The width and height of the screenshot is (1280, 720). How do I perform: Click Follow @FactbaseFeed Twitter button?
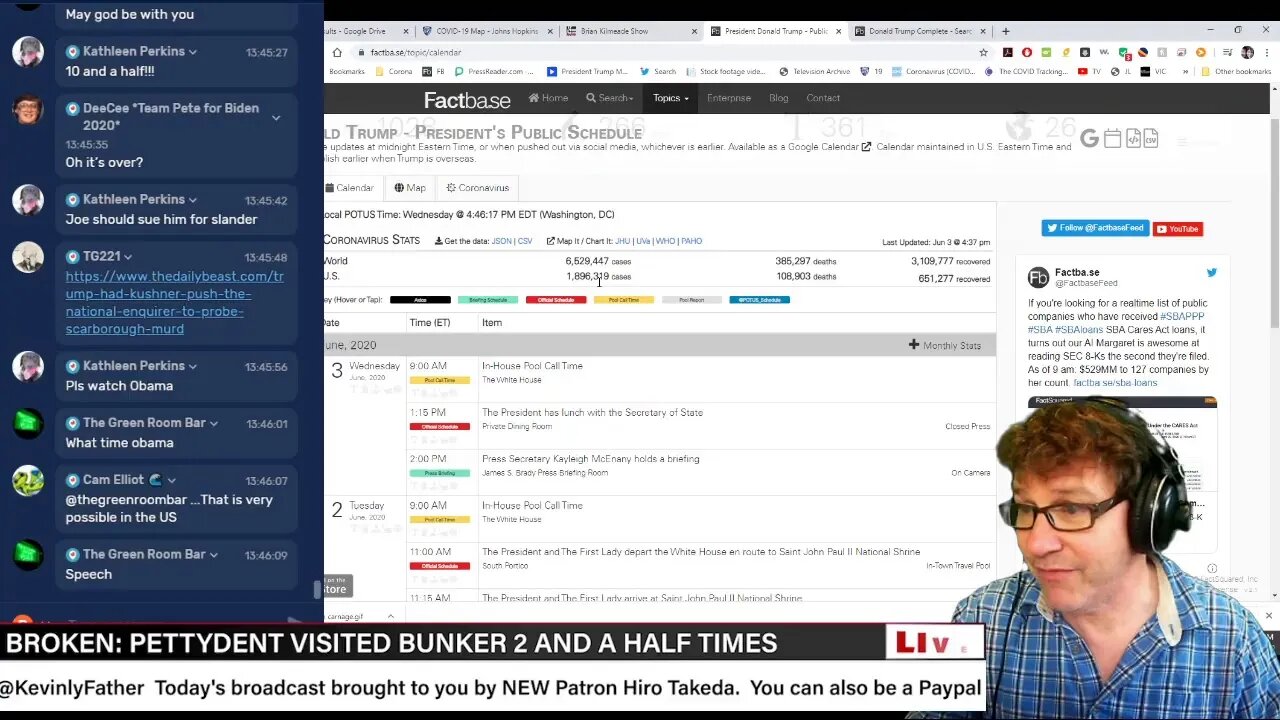(1095, 228)
